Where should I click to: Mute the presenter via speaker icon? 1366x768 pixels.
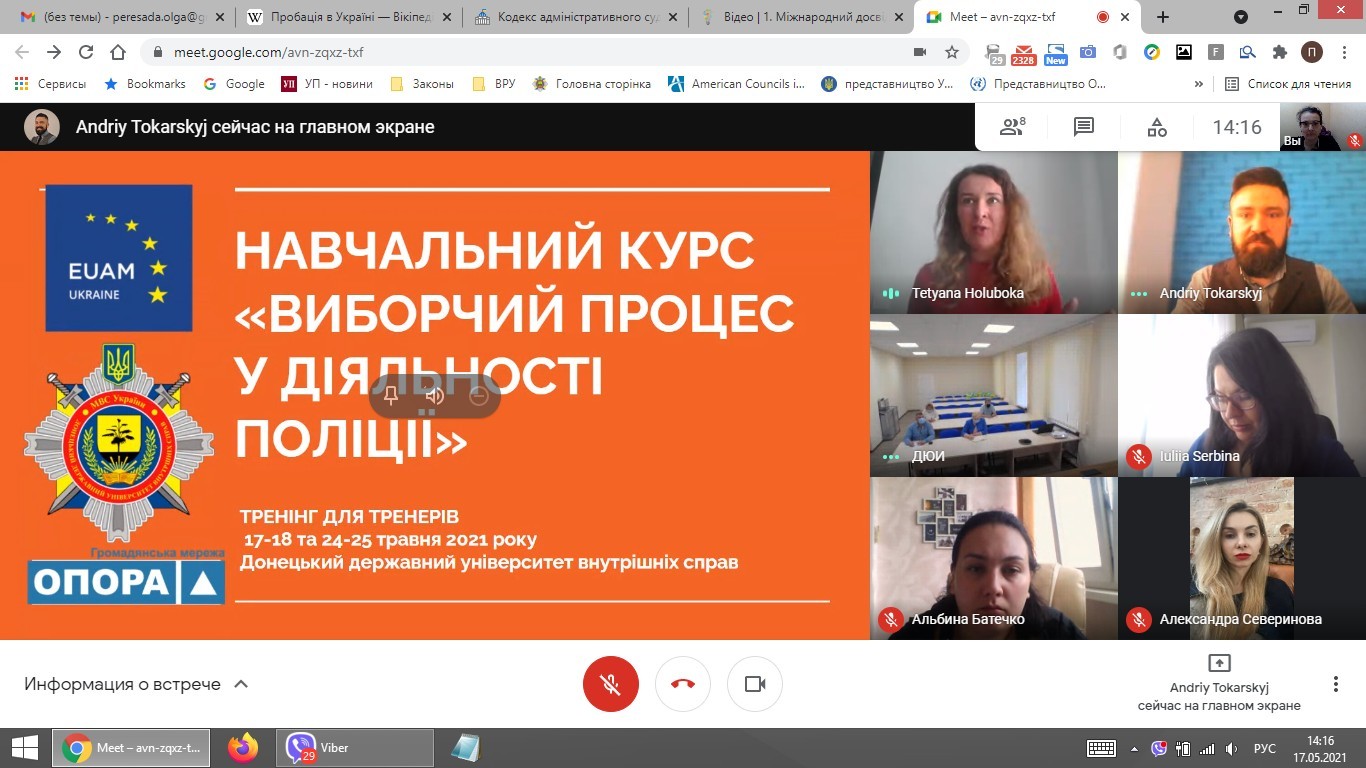[434, 396]
